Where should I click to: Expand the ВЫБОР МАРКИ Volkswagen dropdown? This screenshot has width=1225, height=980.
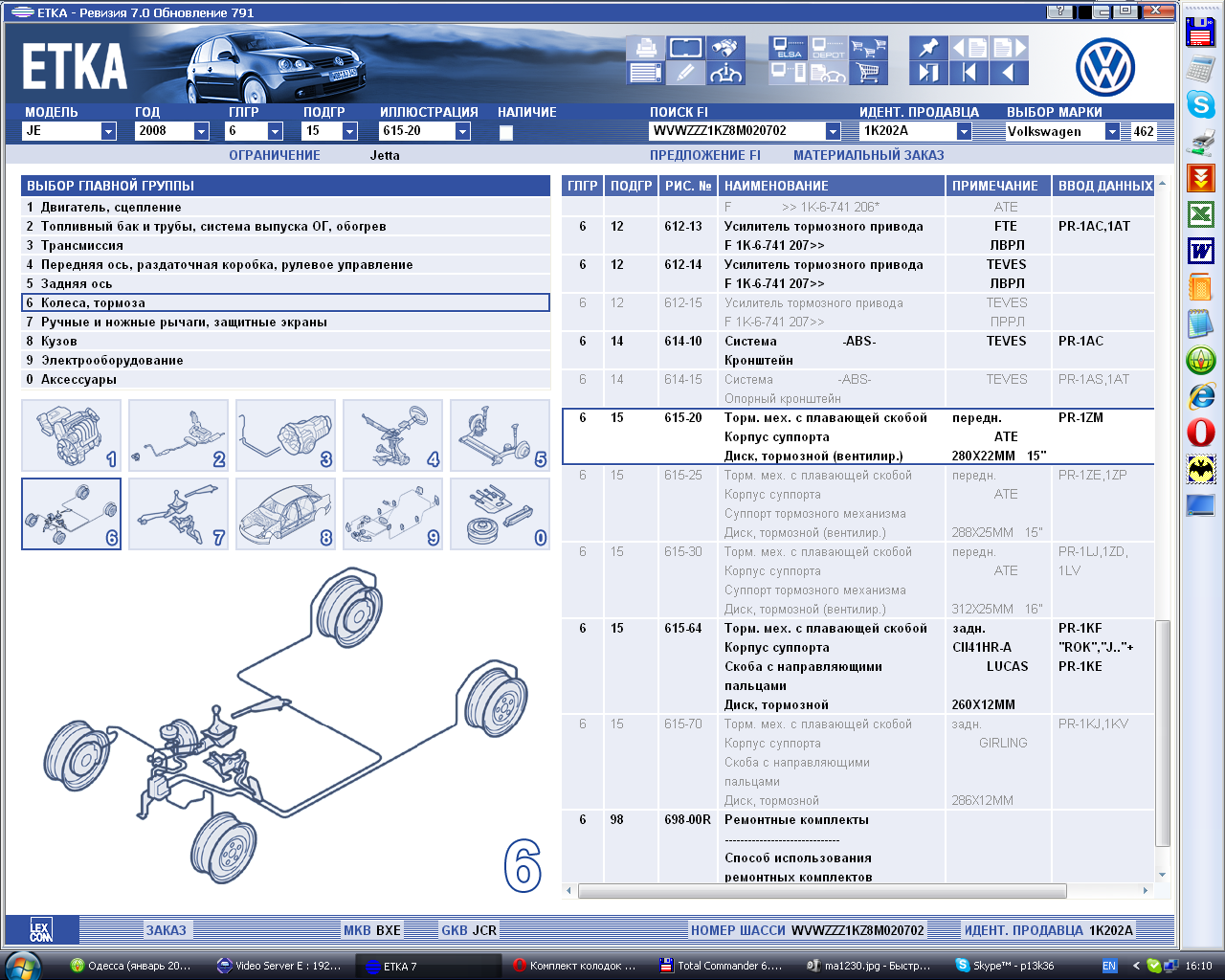pos(1112,131)
